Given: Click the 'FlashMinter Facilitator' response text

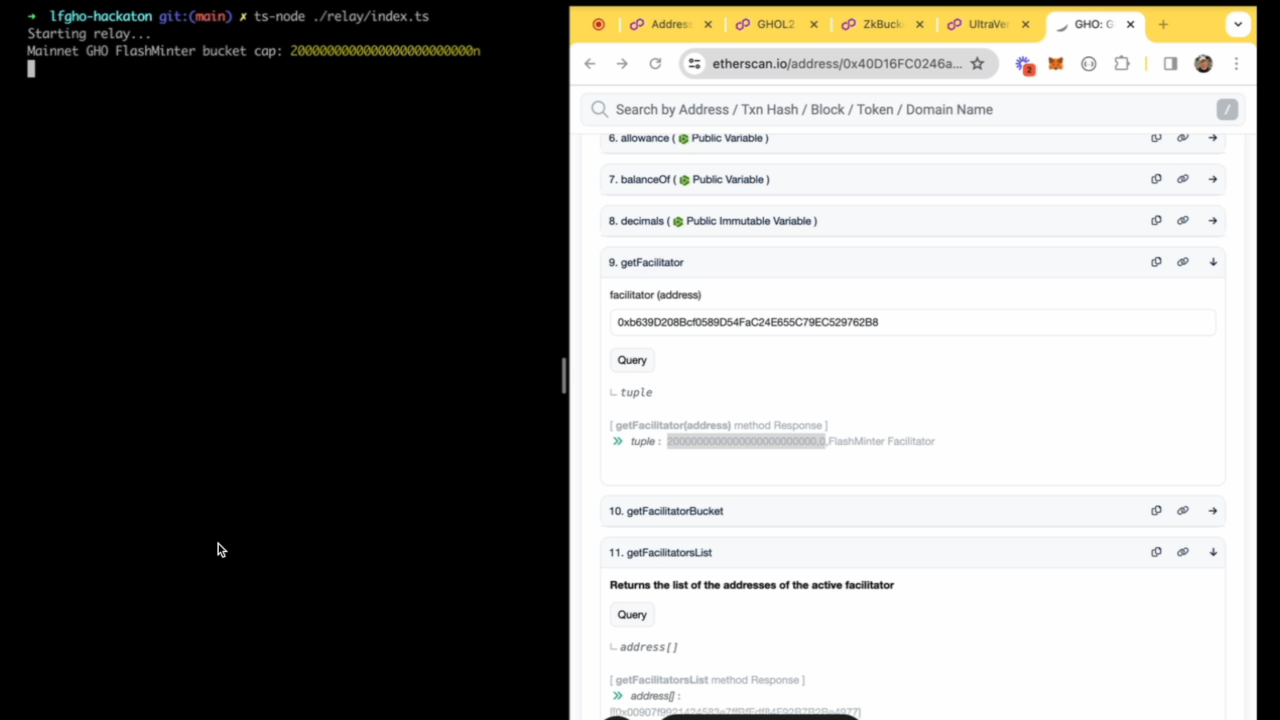Looking at the screenshot, I should pyautogui.click(x=881, y=441).
